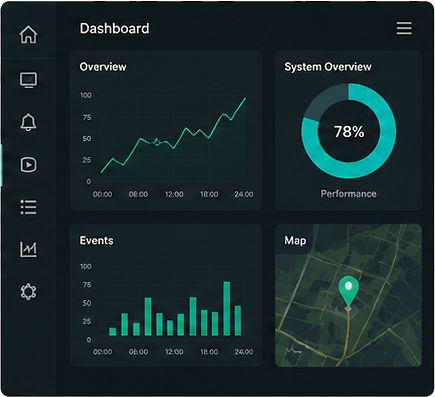Open the analytics chart icon in sidebar

point(28,249)
